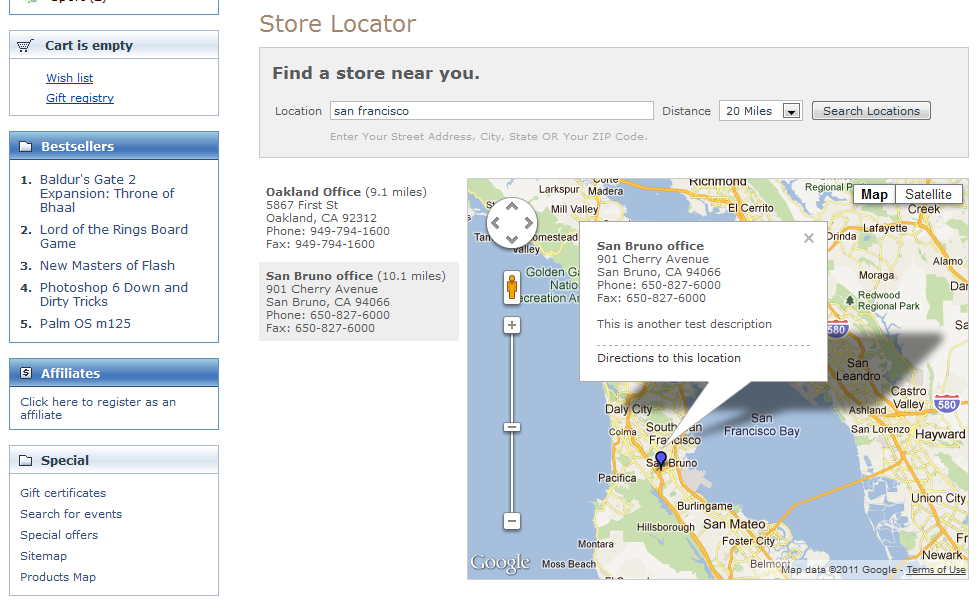Open Lord of the Rings Board Game

[114, 237]
